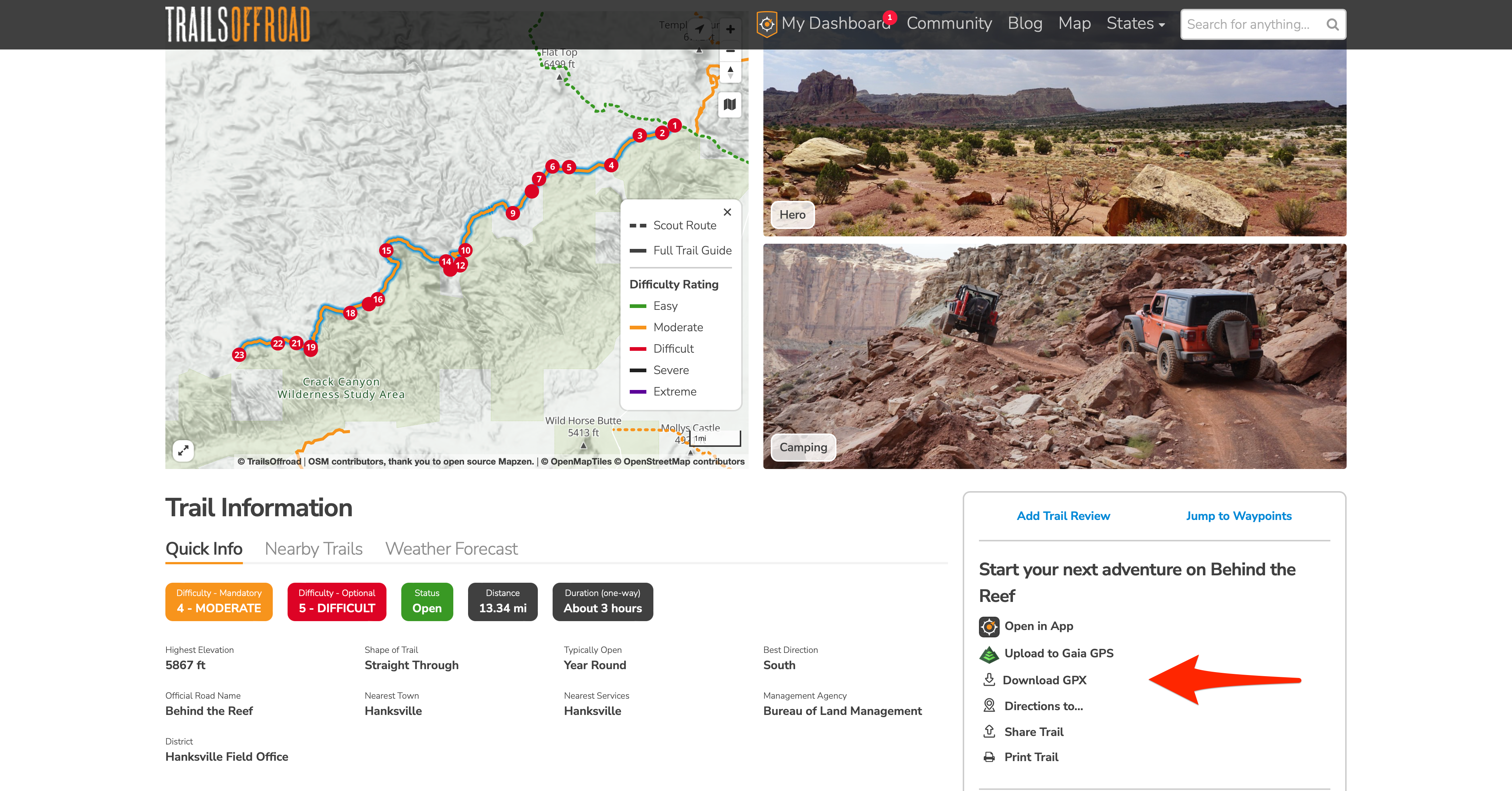Click the Easy green legend swatch

click(x=638, y=306)
